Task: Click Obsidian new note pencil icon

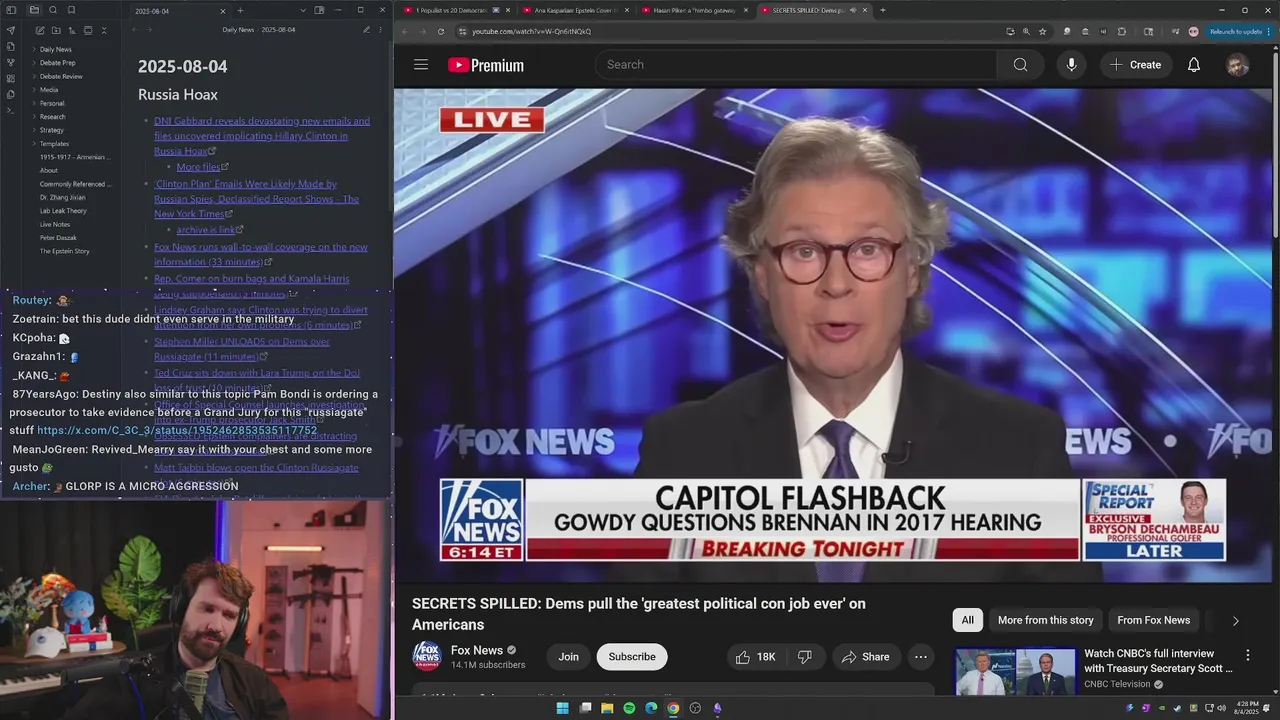Action: (39, 30)
